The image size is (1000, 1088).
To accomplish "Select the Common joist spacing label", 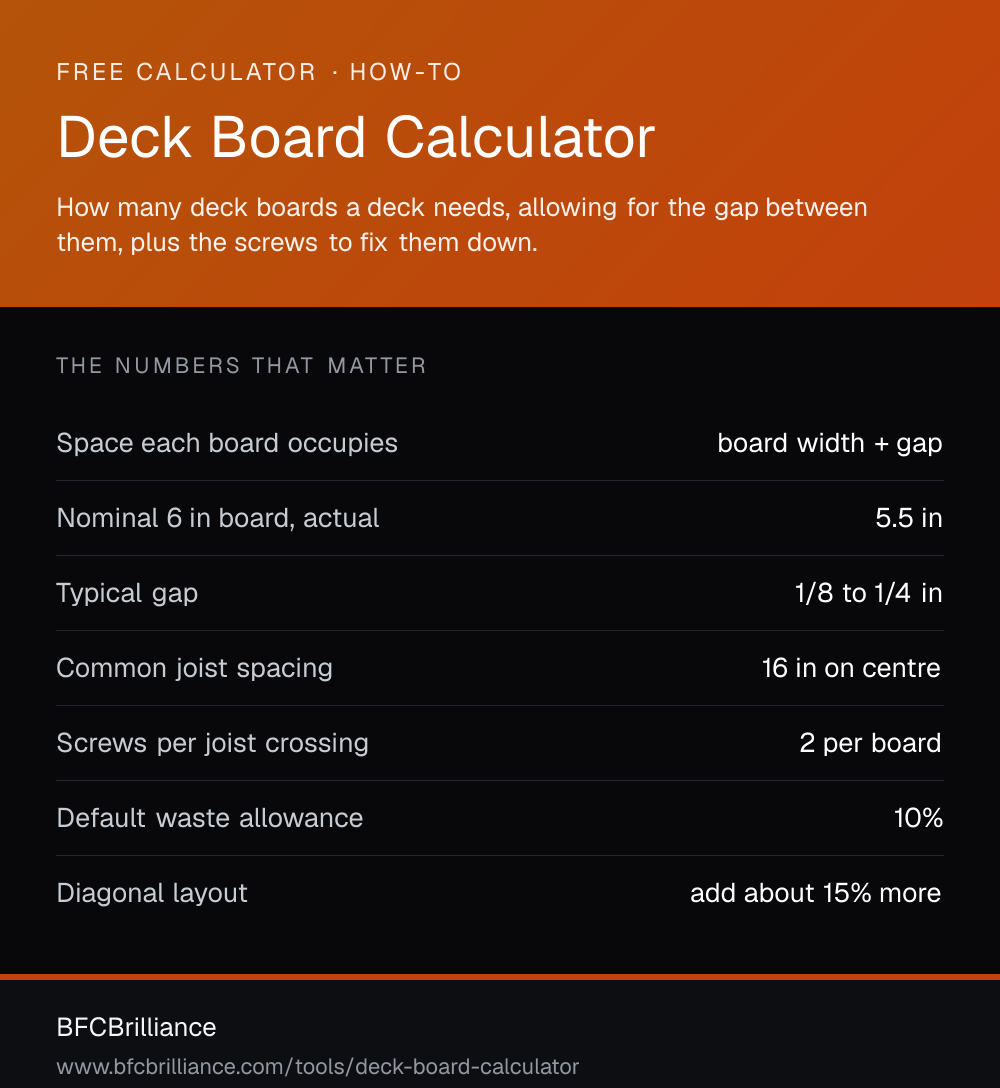I will pos(194,668).
